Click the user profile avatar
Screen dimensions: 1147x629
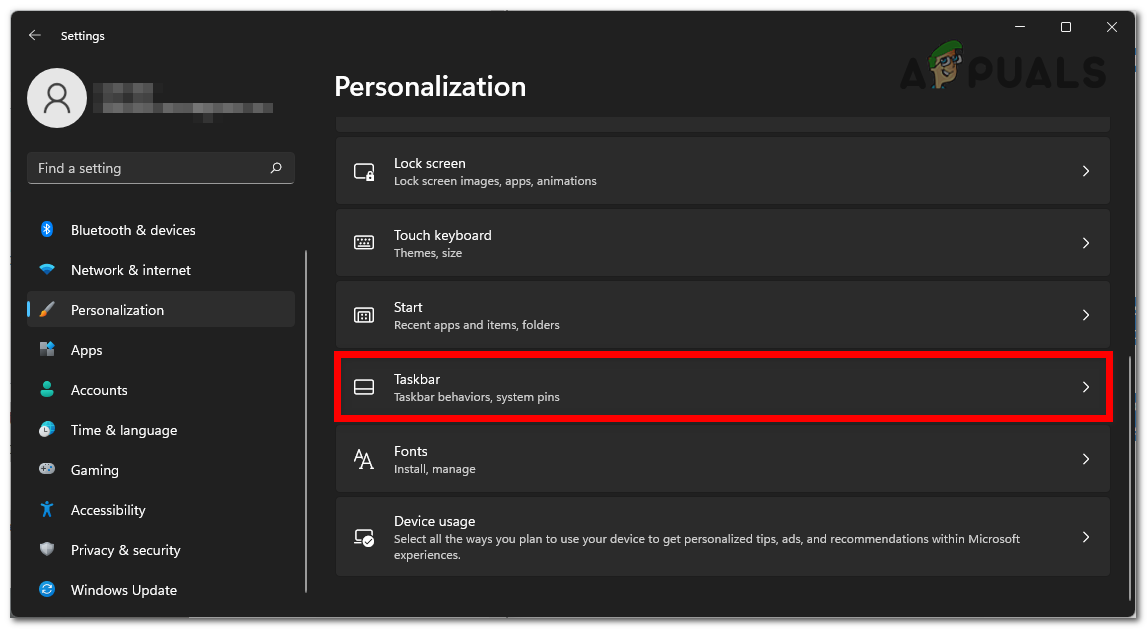57,97
